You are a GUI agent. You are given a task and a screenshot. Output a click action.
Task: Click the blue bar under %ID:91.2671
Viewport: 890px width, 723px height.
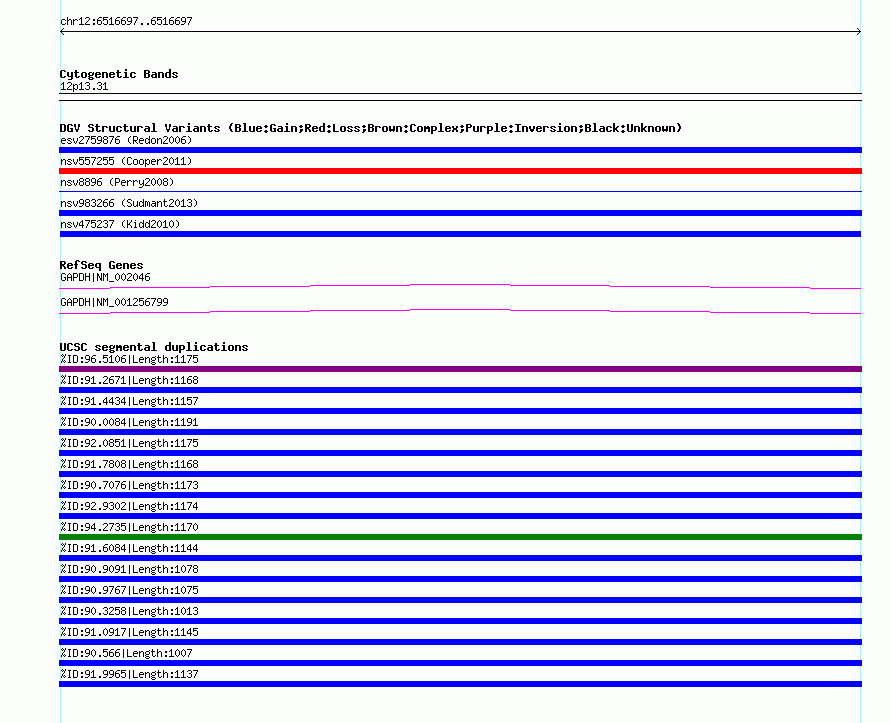coord(460,390)
